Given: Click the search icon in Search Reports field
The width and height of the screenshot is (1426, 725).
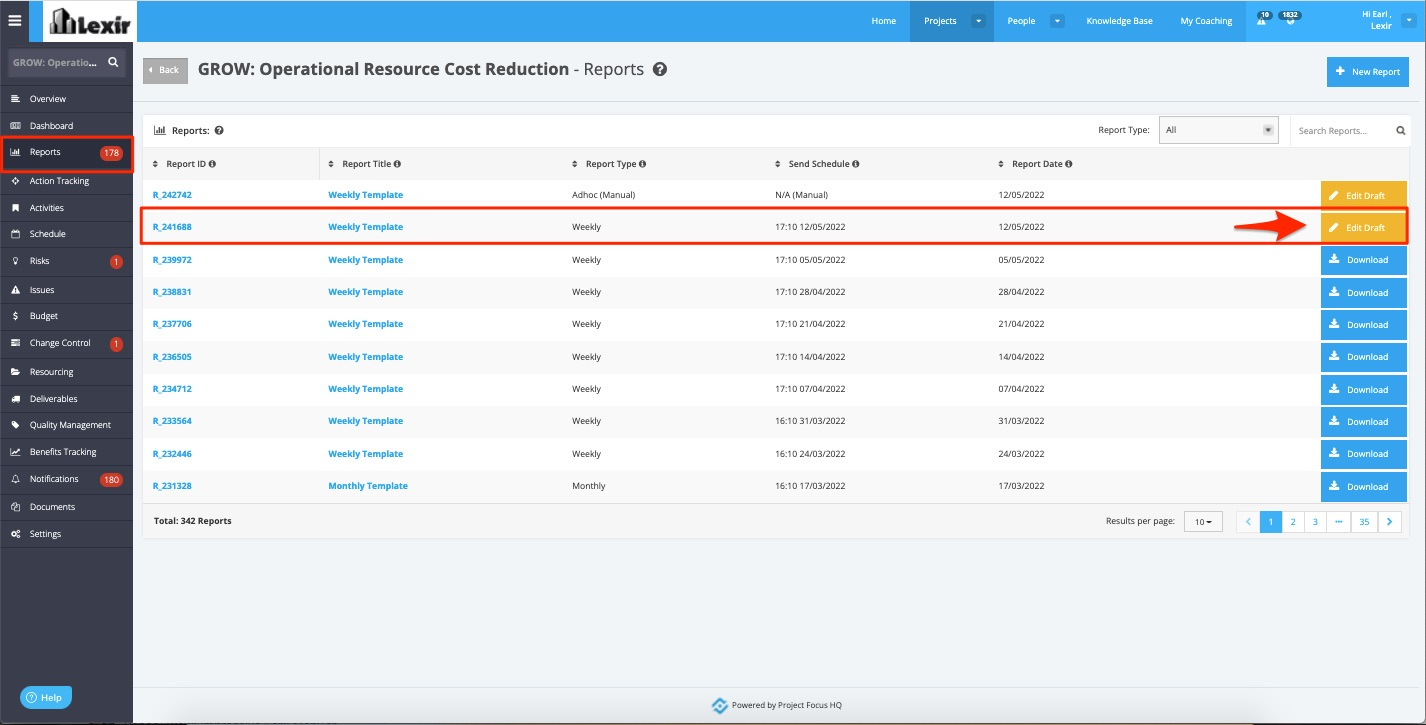Looking at the screenshot, I should click(1400, 131).
